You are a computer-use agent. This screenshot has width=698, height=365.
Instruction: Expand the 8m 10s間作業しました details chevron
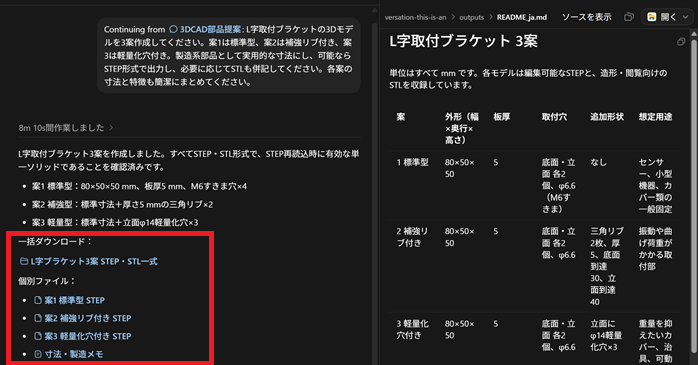click(x=111, y=128)
